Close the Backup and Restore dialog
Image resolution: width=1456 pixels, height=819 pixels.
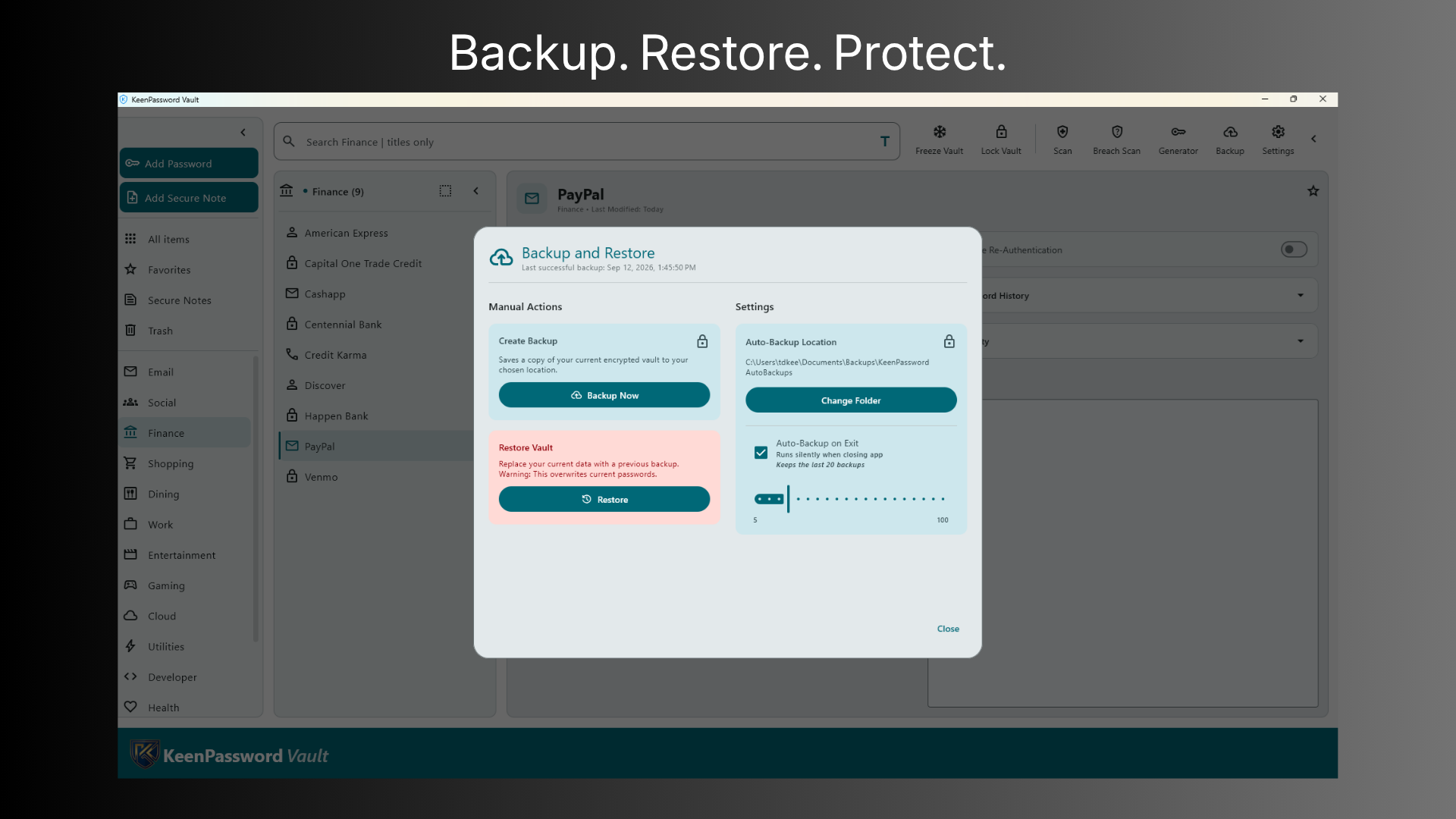pyautogui.click(x=948, y=629)
